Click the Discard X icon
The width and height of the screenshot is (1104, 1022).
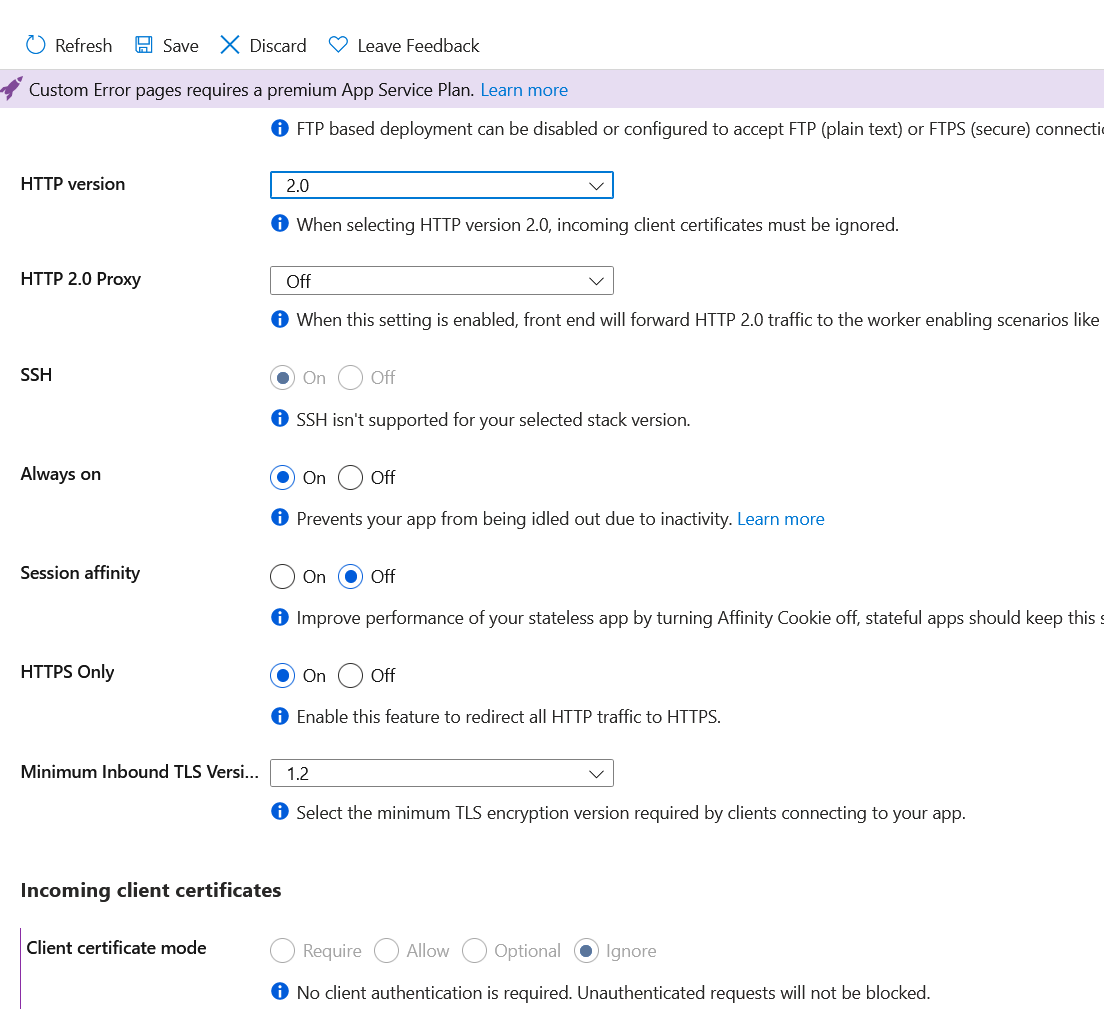click(230, 45)
